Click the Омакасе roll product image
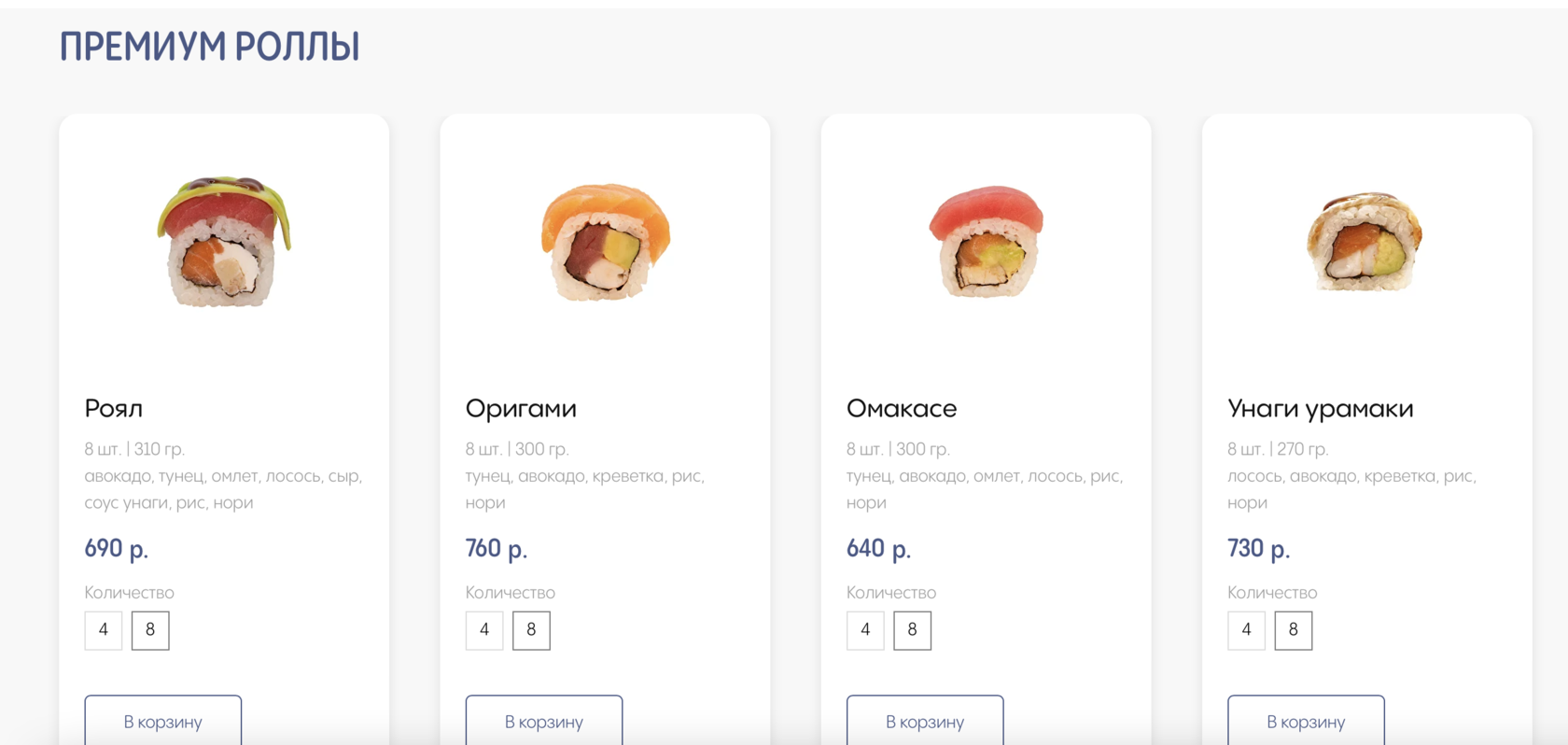The width and height of the screenshot is (1568, 745). [986, 242]
